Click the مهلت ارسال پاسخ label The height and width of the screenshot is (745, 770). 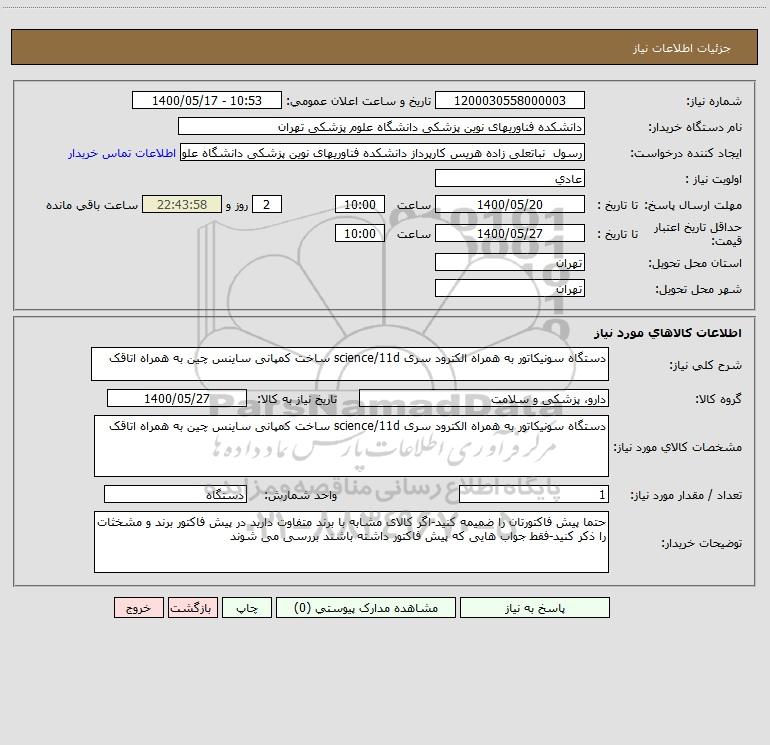point(693,205)
